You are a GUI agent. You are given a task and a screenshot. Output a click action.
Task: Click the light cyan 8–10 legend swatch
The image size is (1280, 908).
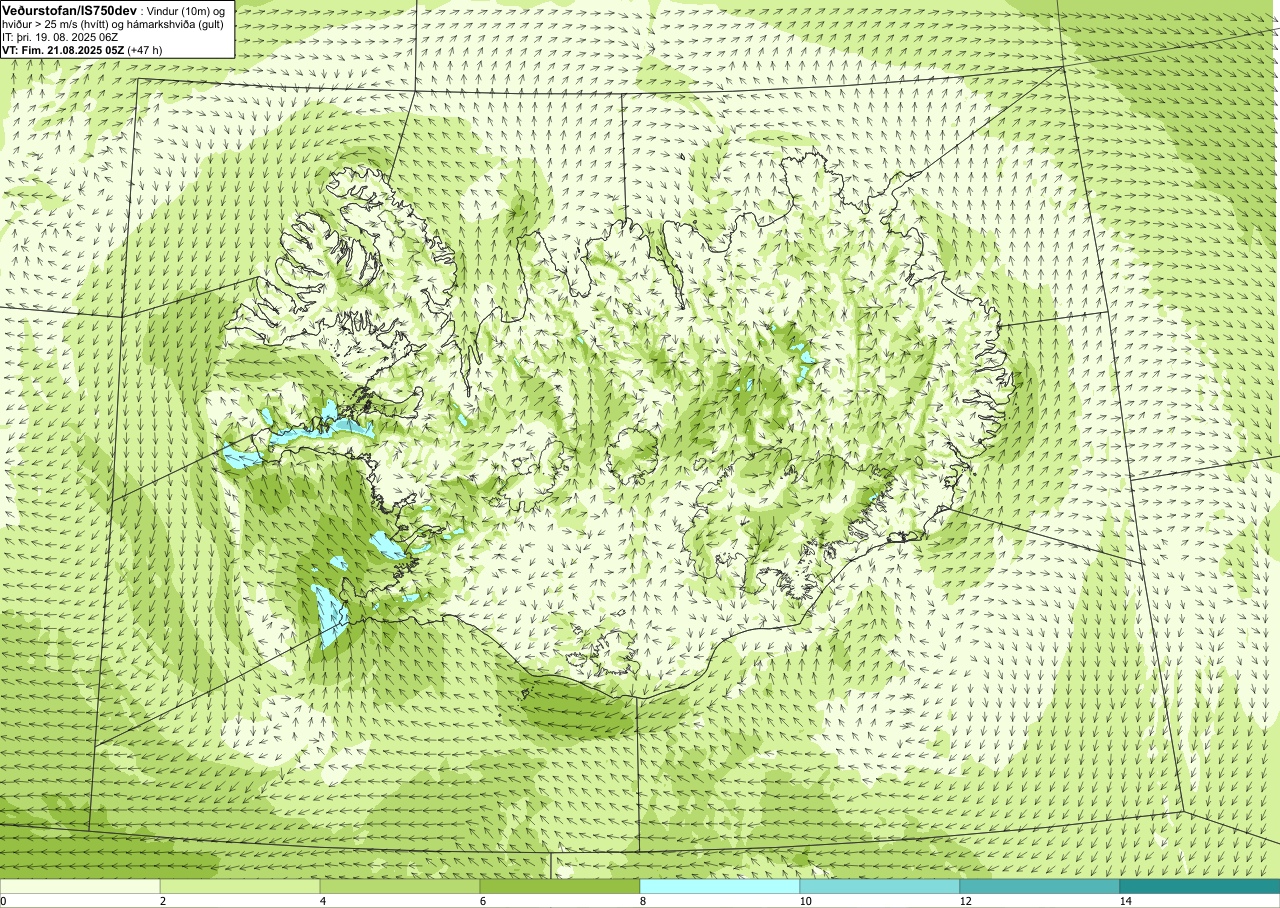coord(720,886)
